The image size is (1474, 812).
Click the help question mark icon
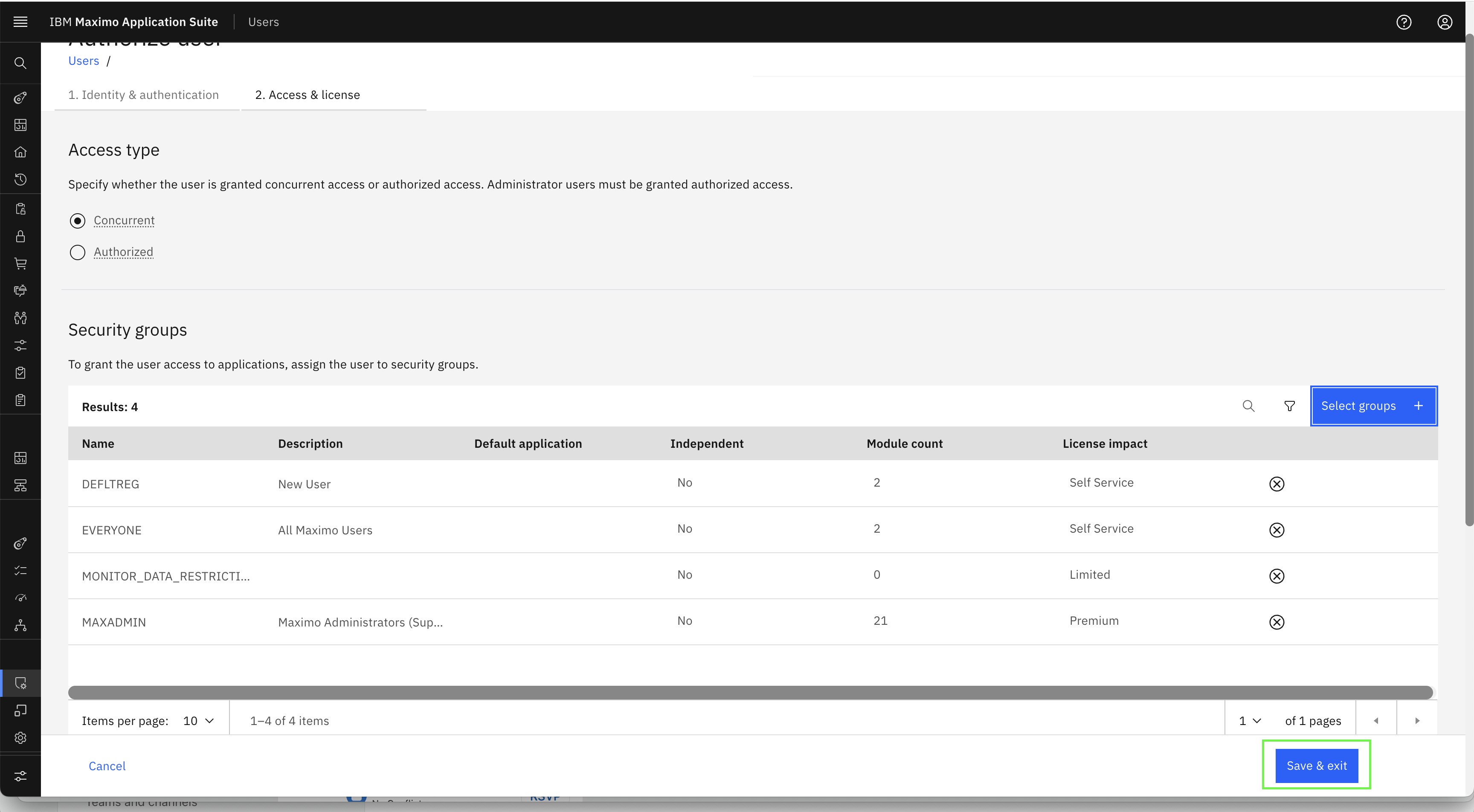coord(1404,22)
